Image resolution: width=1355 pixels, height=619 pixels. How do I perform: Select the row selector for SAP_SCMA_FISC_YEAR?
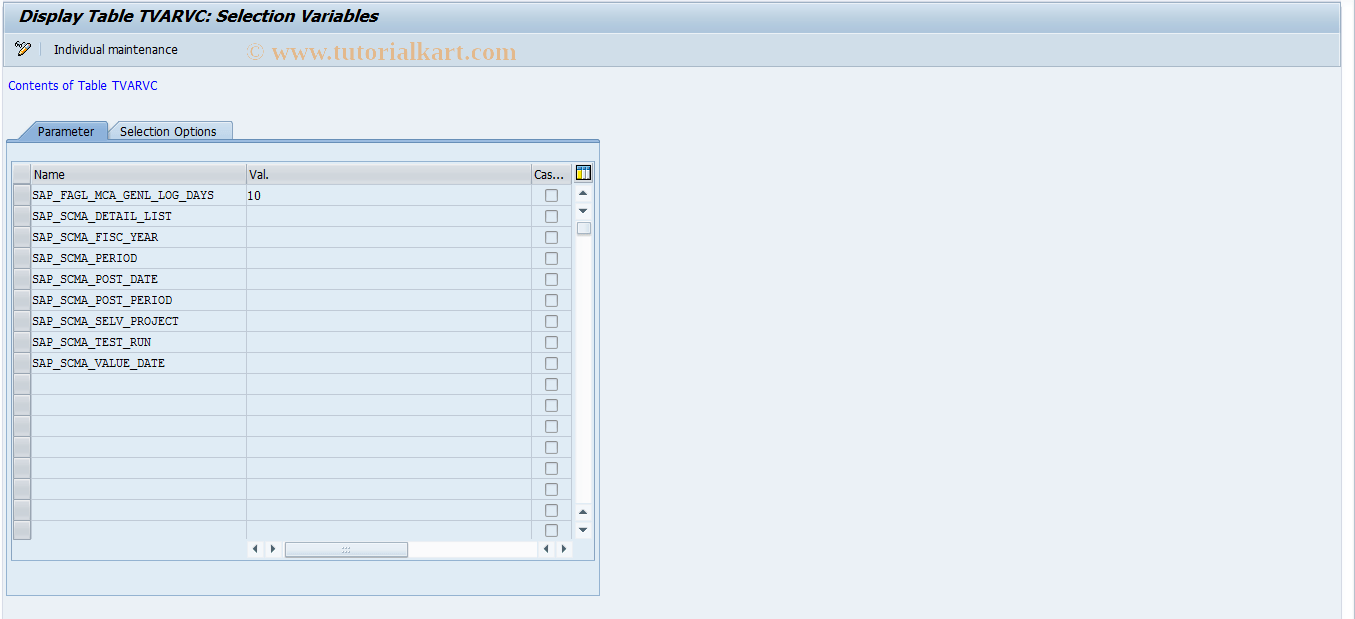21,237
